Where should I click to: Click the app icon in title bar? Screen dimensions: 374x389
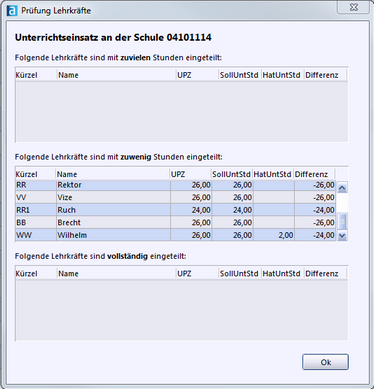click(x=12, y=11)
